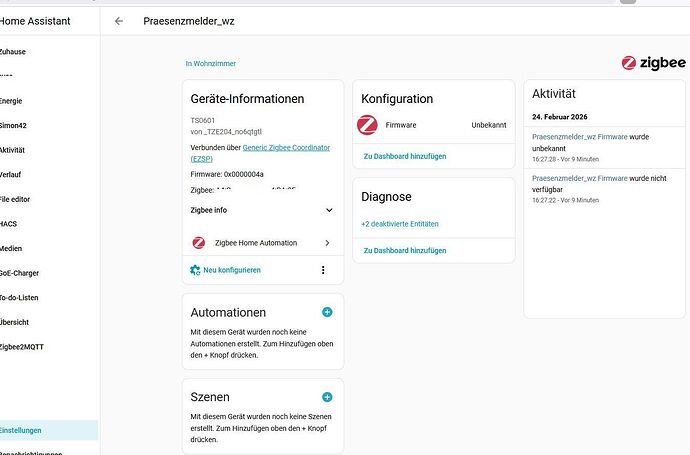Open HACS in the sidebar
Viewport: 690px width, 455px height.
pyautogui.click(x=8, y=224)
